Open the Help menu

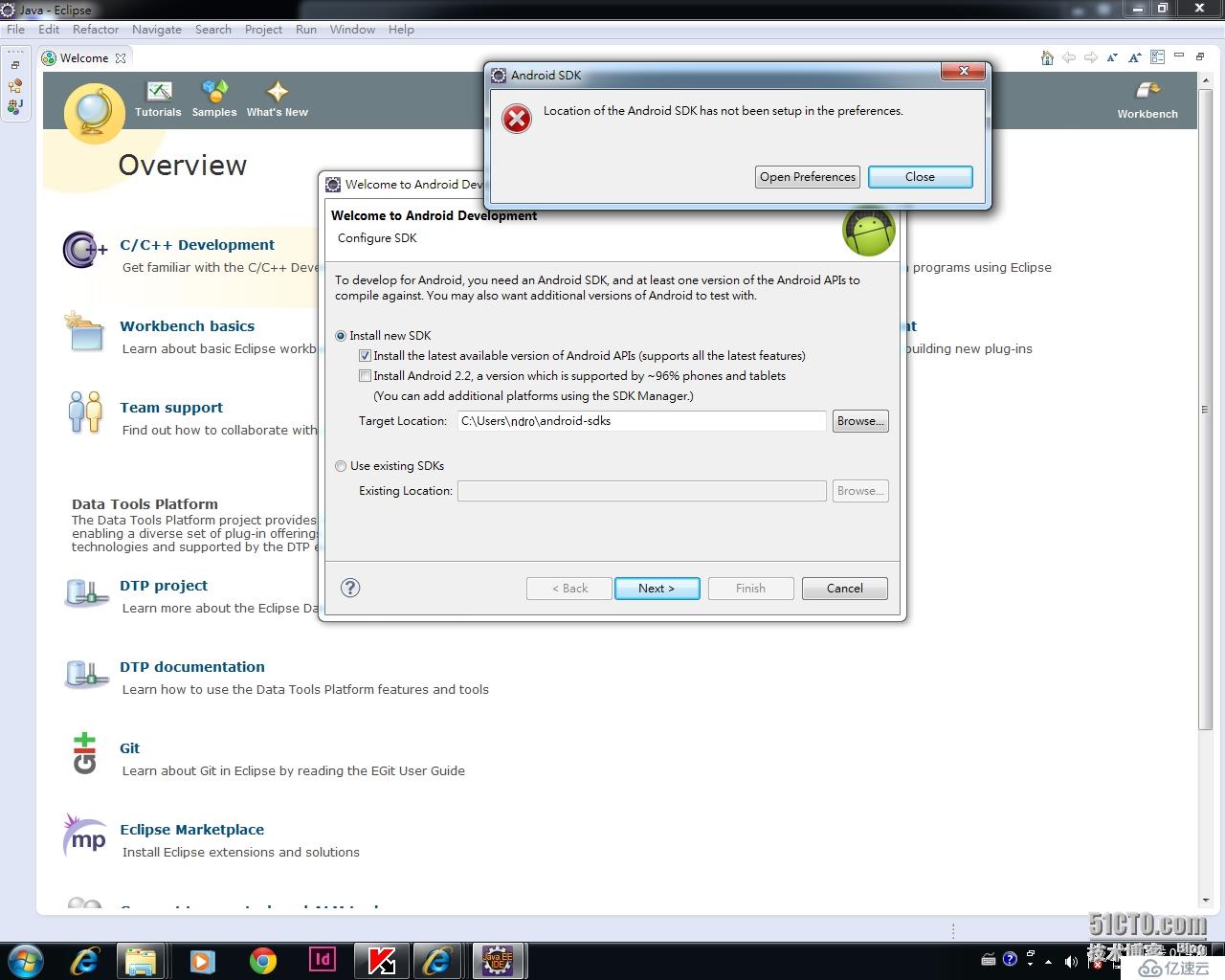(x=401, y=30)
